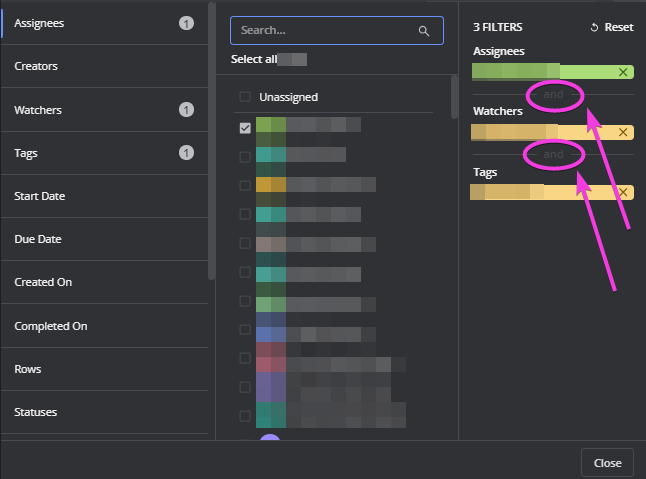Uncheck the selected green assignee checkbox

click(245, 128)
